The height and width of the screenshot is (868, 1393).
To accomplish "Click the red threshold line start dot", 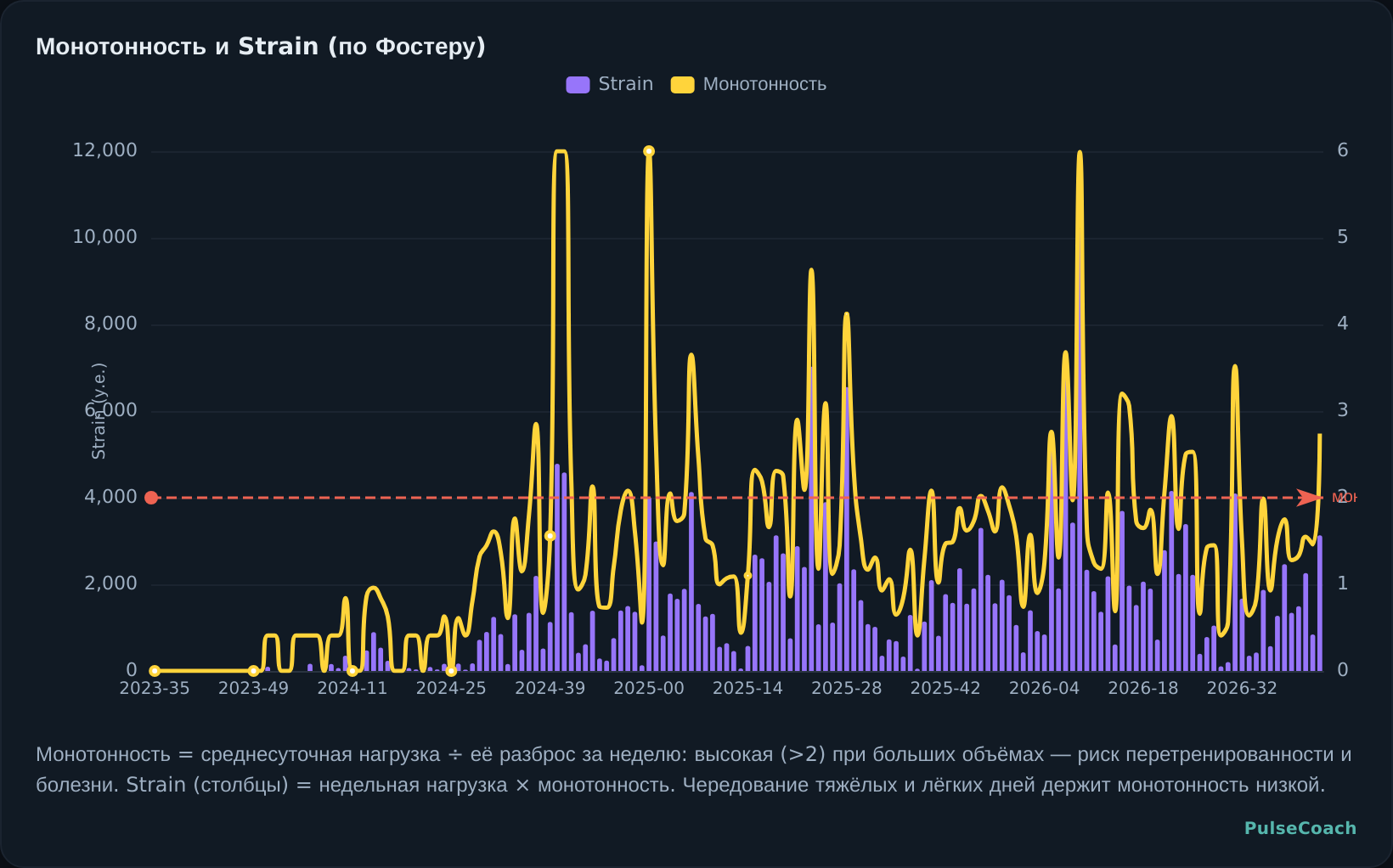I will tap(151, 498).
